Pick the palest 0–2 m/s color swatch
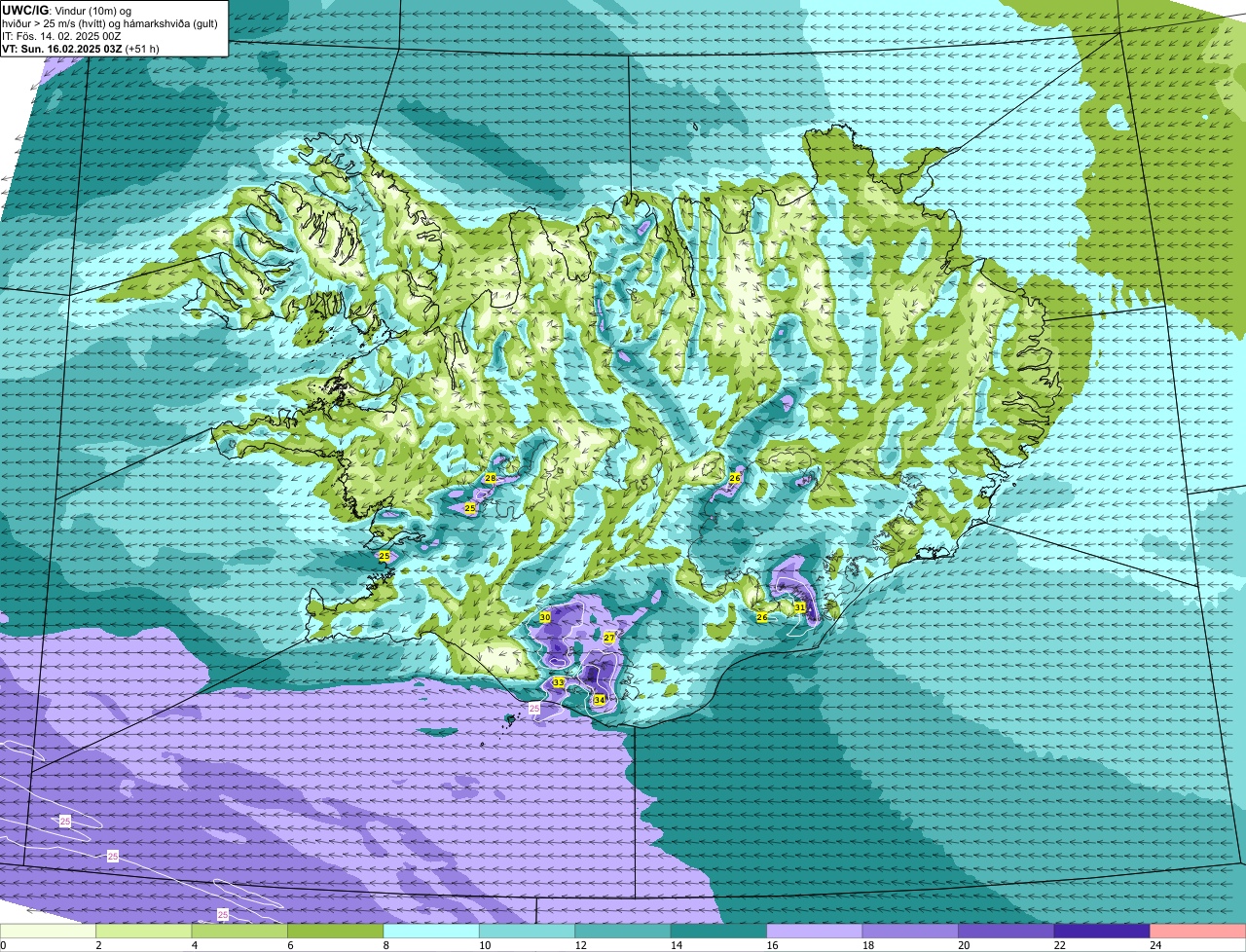 [x=48, y=931]
